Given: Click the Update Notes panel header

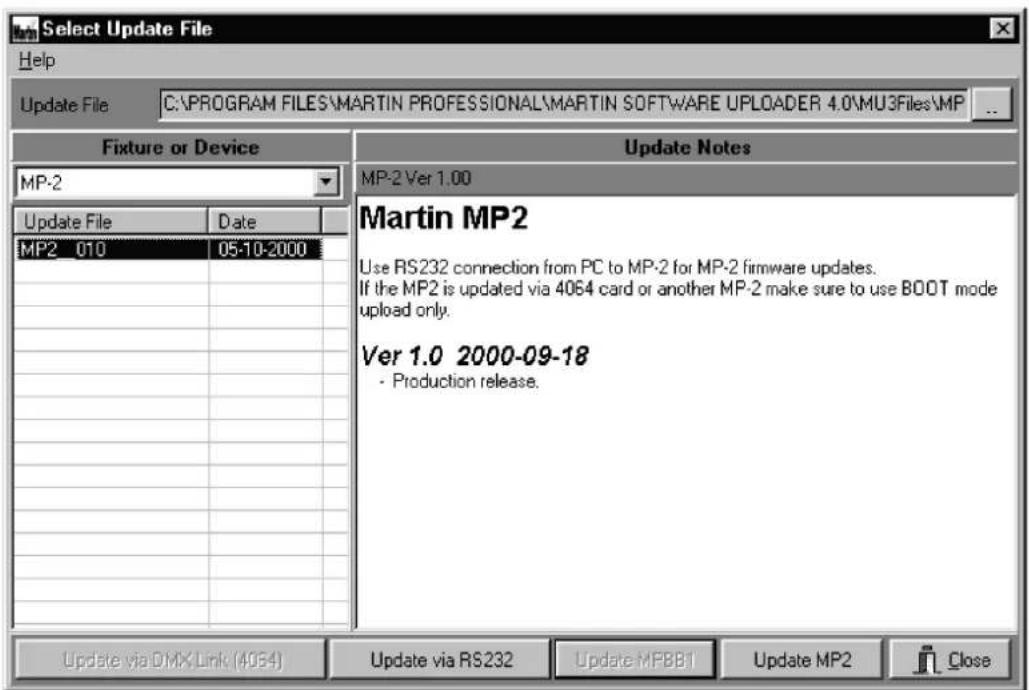Looking at the screenshot, I should tap(686, 147).
